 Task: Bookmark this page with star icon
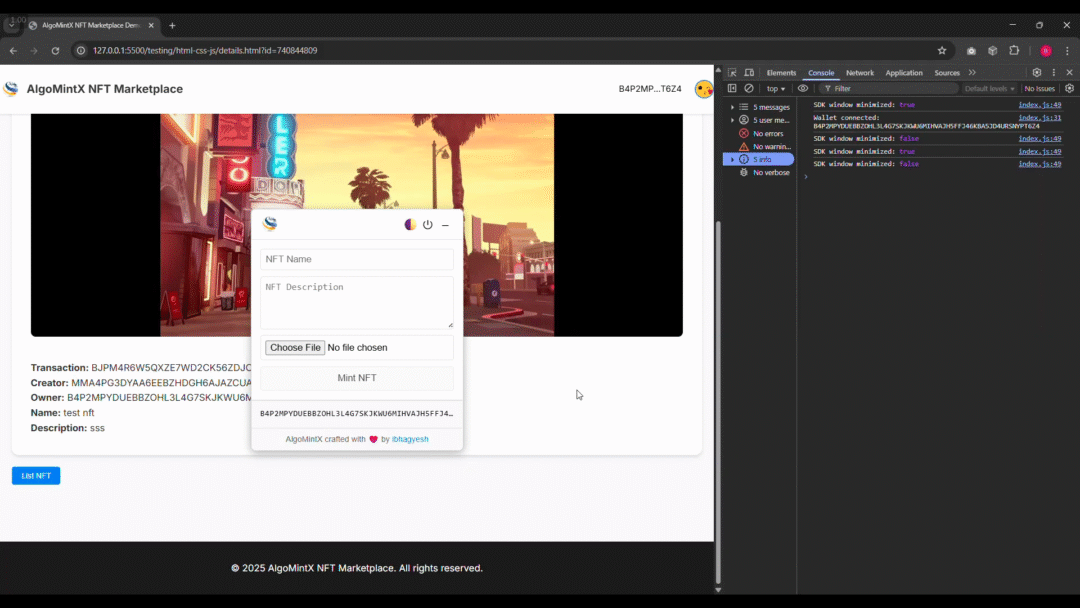[x=942, y=51]
